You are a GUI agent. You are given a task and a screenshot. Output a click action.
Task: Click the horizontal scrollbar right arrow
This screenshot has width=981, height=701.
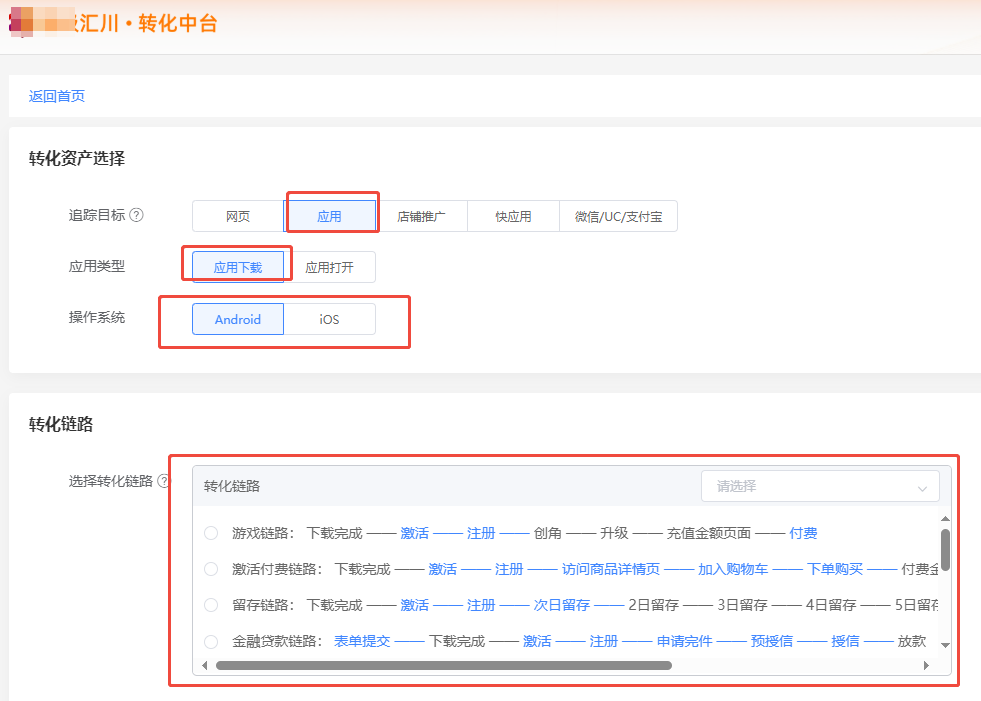[927, 665]
